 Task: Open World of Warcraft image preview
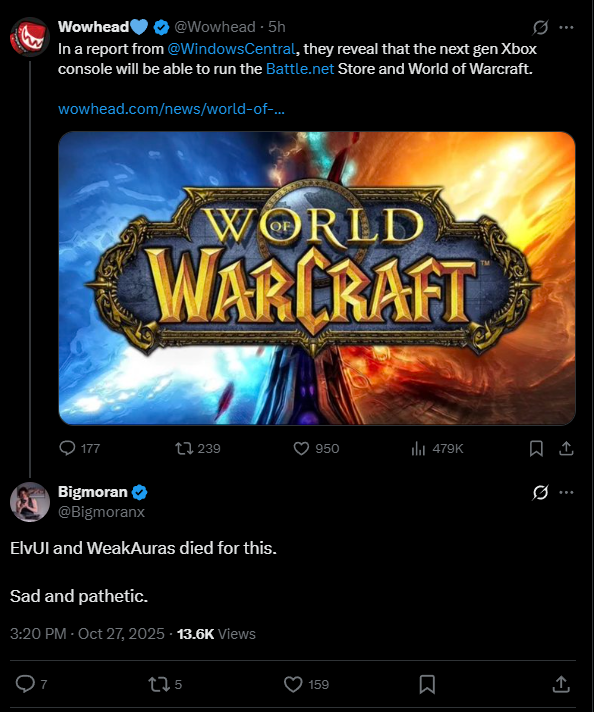317,278
